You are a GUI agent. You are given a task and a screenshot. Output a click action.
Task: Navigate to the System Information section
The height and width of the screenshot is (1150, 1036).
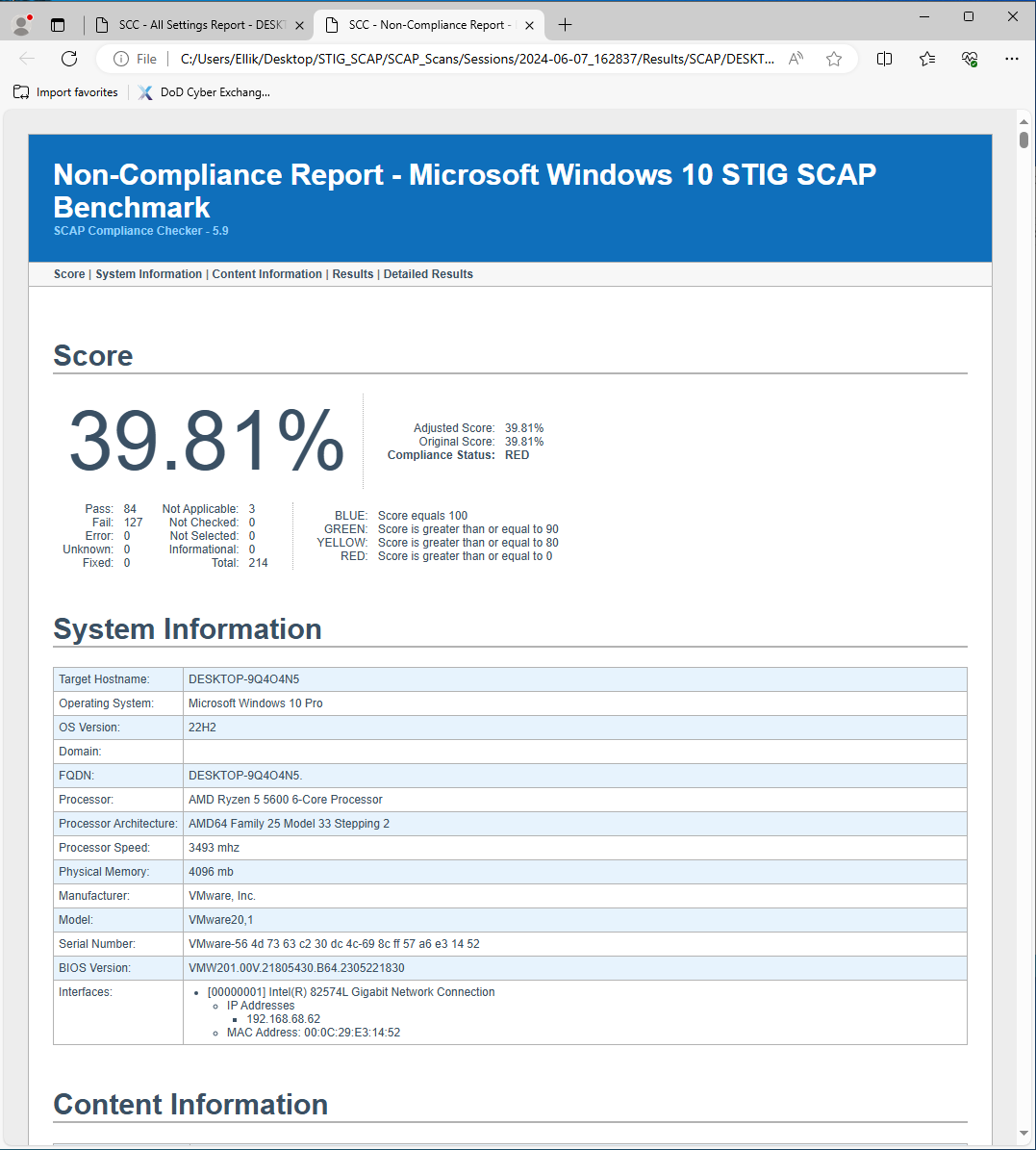click(148, 274)
